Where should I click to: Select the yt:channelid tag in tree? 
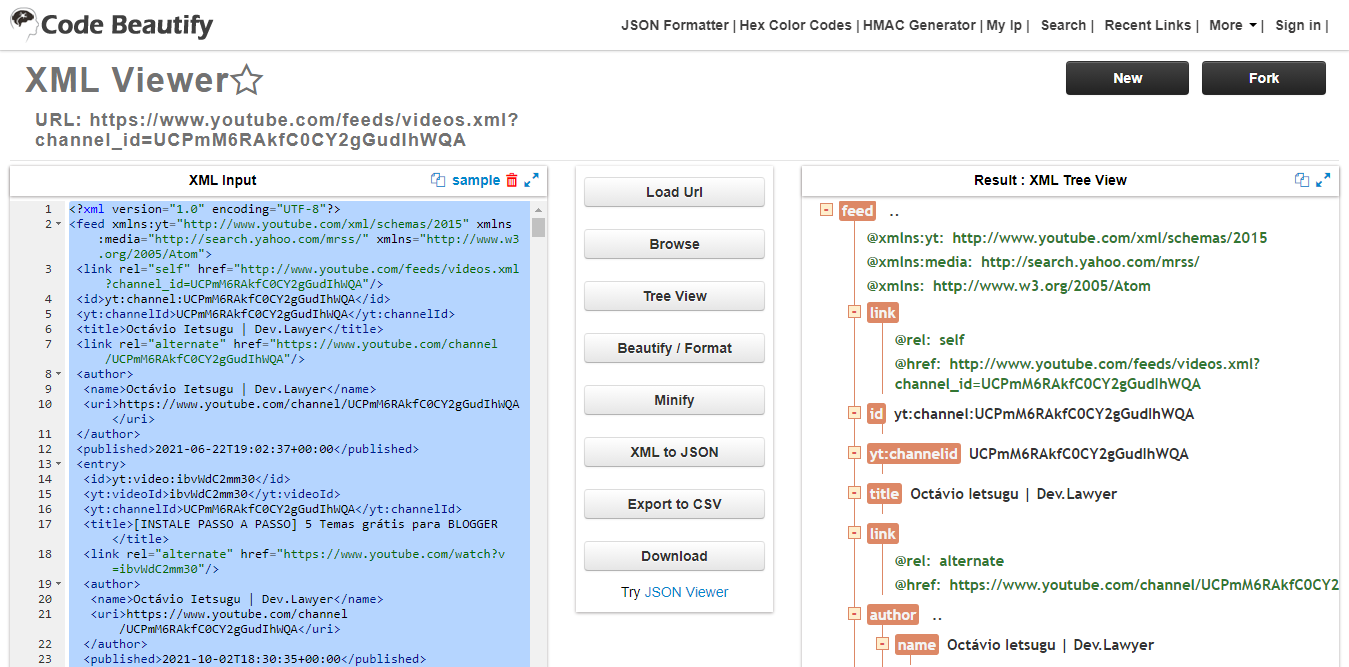pyautogui.click(x=914, y=454)
